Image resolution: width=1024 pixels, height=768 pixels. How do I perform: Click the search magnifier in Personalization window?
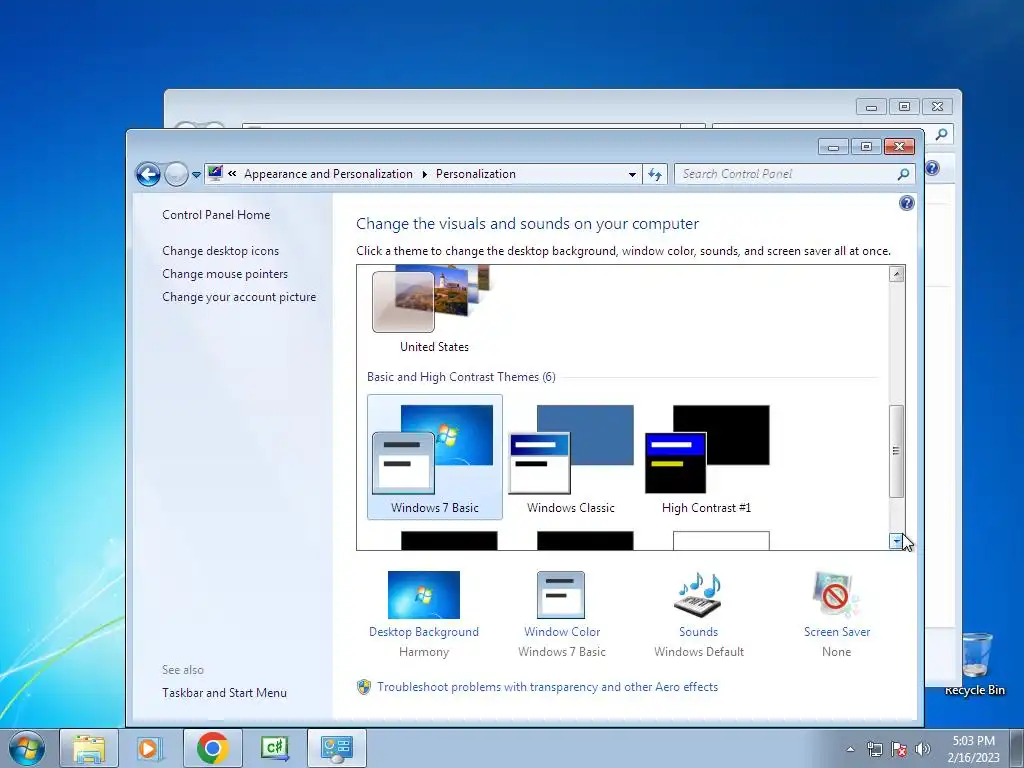pos(903,174)
